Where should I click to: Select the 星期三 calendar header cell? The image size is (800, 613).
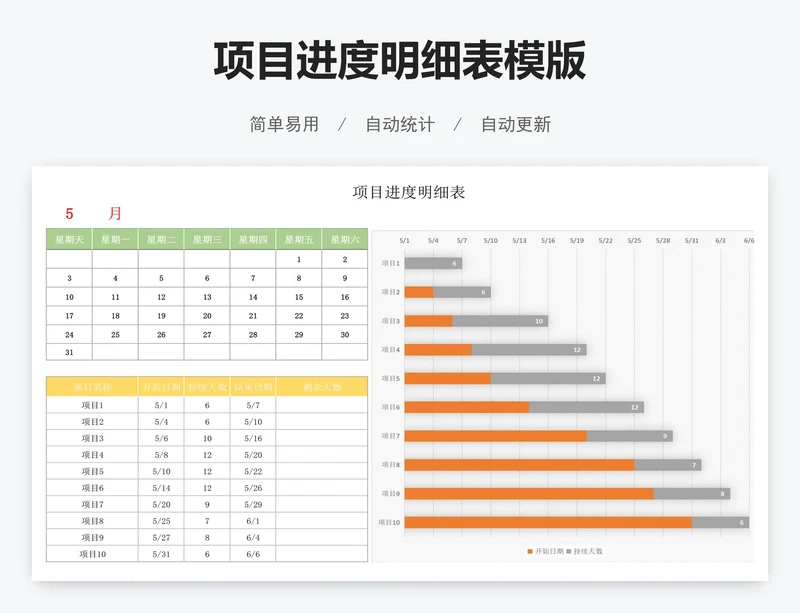[207, 239]
